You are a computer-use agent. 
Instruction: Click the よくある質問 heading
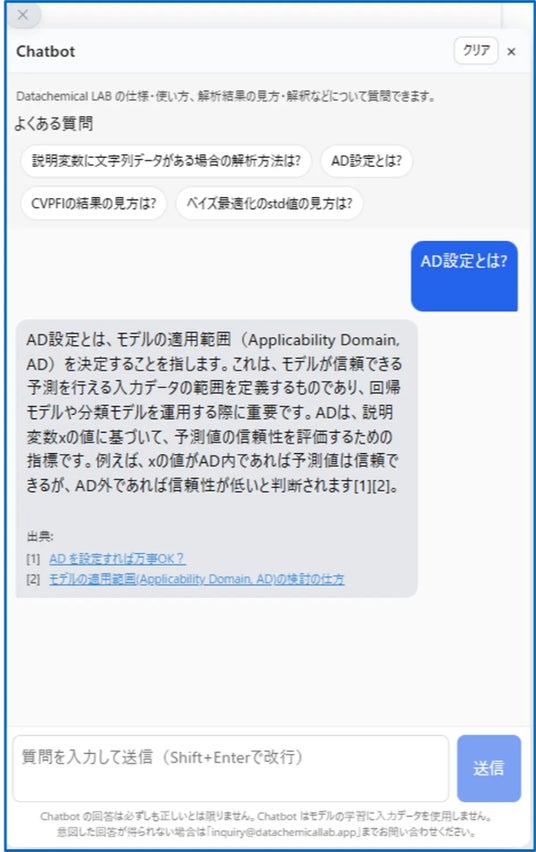coord(54,123)
